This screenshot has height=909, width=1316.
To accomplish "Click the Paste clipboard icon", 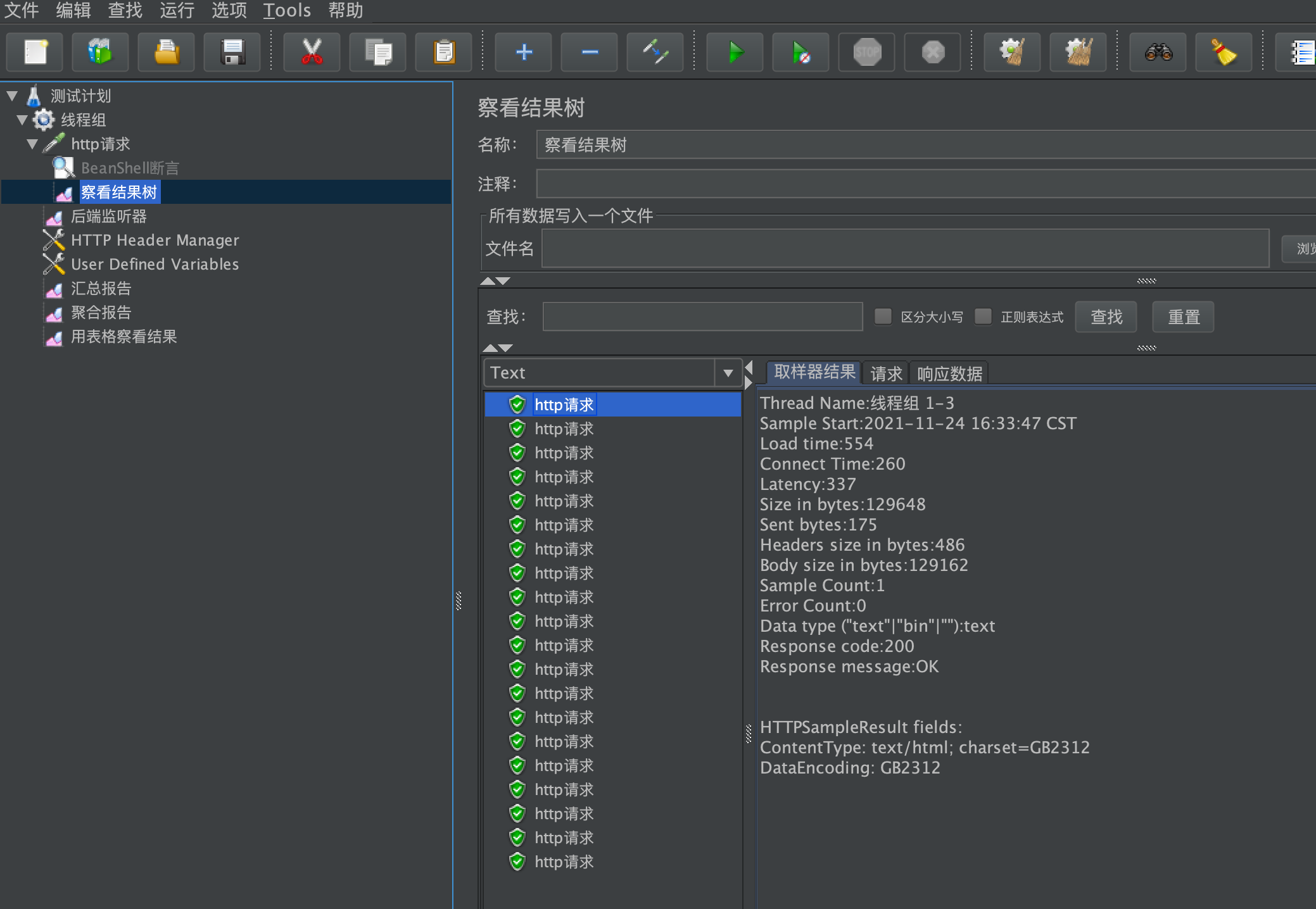I will [x=444, y=52].
